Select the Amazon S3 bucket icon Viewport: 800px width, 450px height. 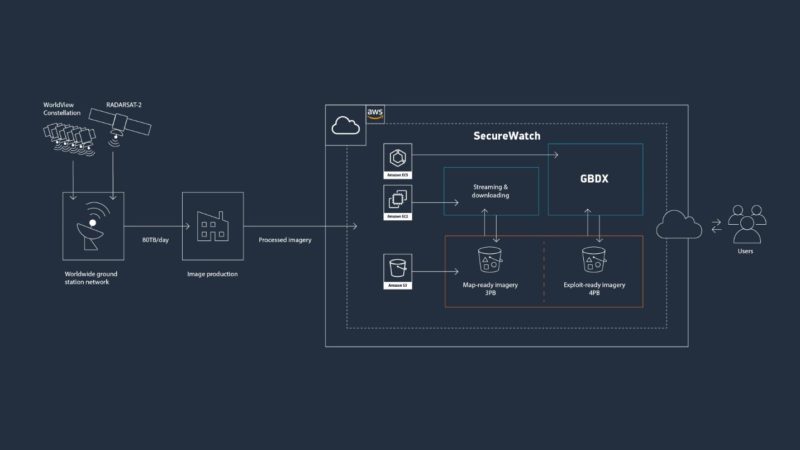tap(397, 271)
